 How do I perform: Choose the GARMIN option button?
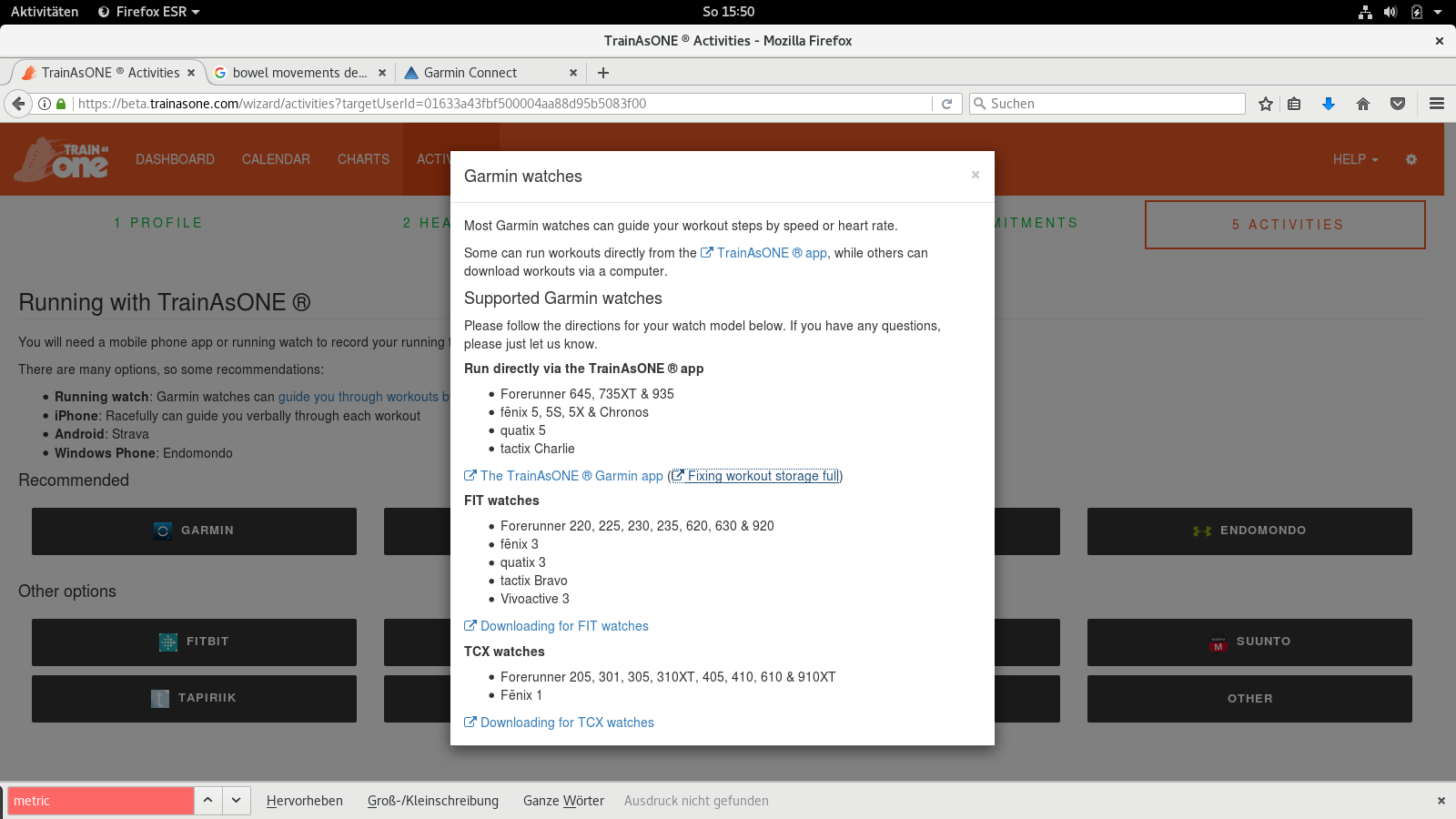(194, 531)
